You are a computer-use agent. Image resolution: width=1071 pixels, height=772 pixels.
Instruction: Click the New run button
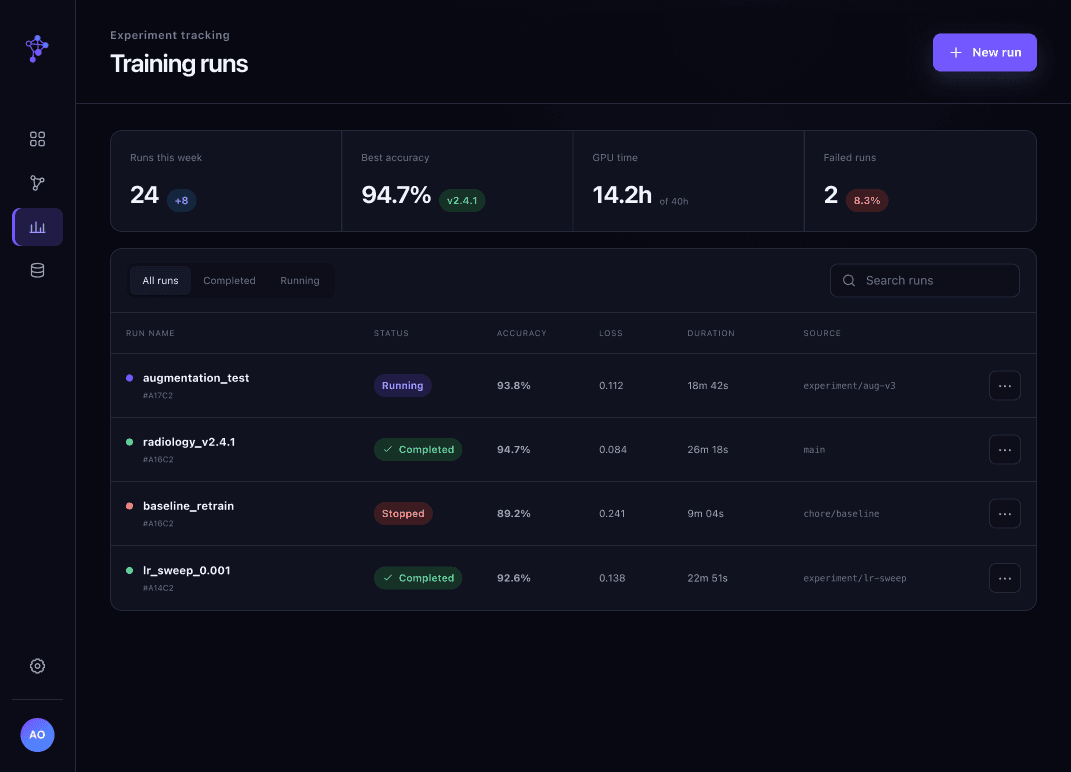coord(984,53)
